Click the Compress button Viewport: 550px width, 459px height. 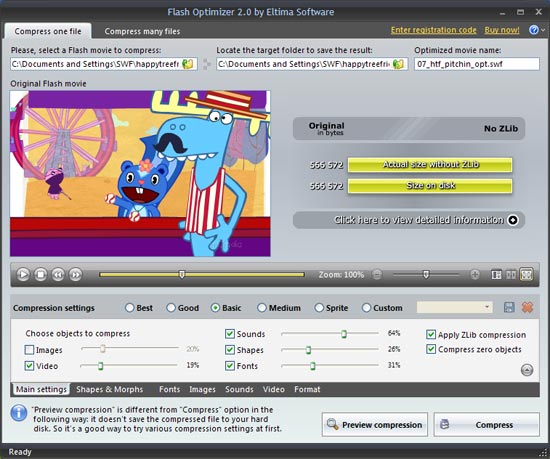487,424
